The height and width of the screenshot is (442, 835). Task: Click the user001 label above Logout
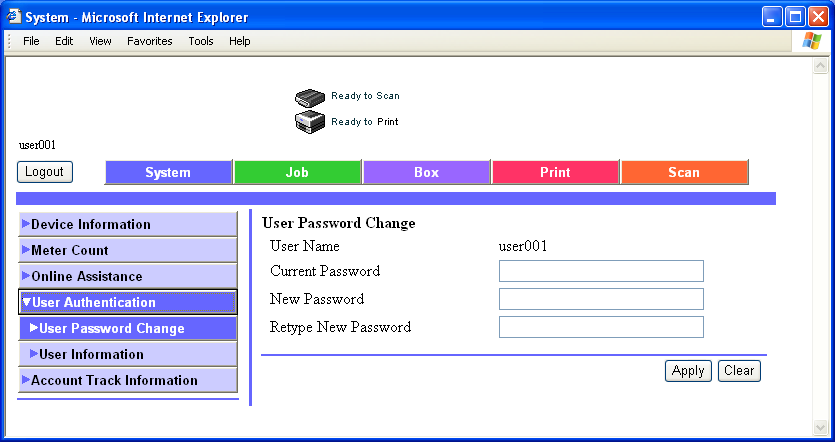pos(37,145)
